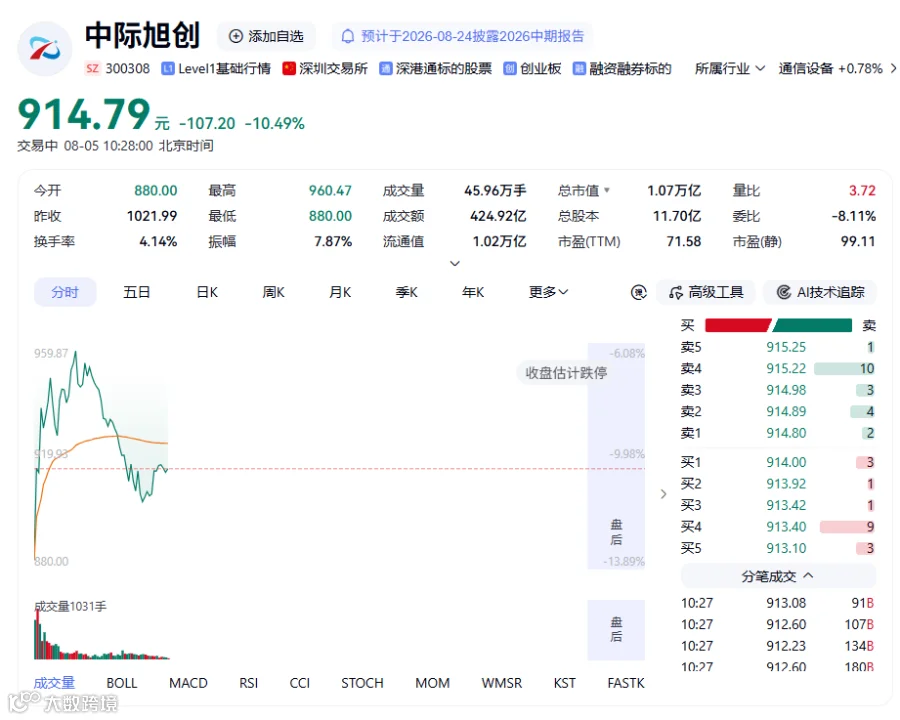The image size is (900, 720).
Task: Toggle the 总市值 dropdown arrow
Action: click(x=607, y=190)
